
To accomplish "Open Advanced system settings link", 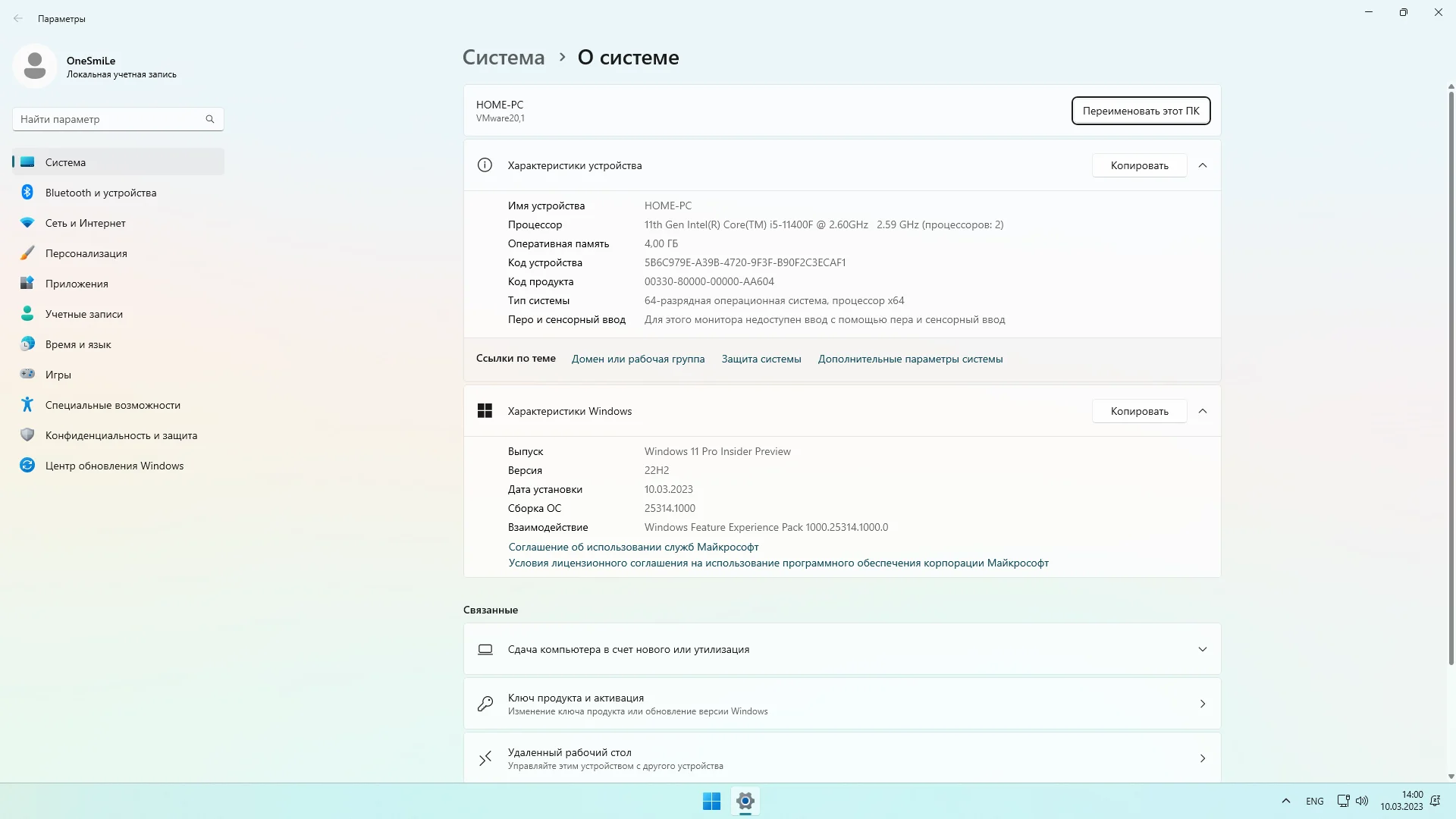I will (x=910, y=359).
